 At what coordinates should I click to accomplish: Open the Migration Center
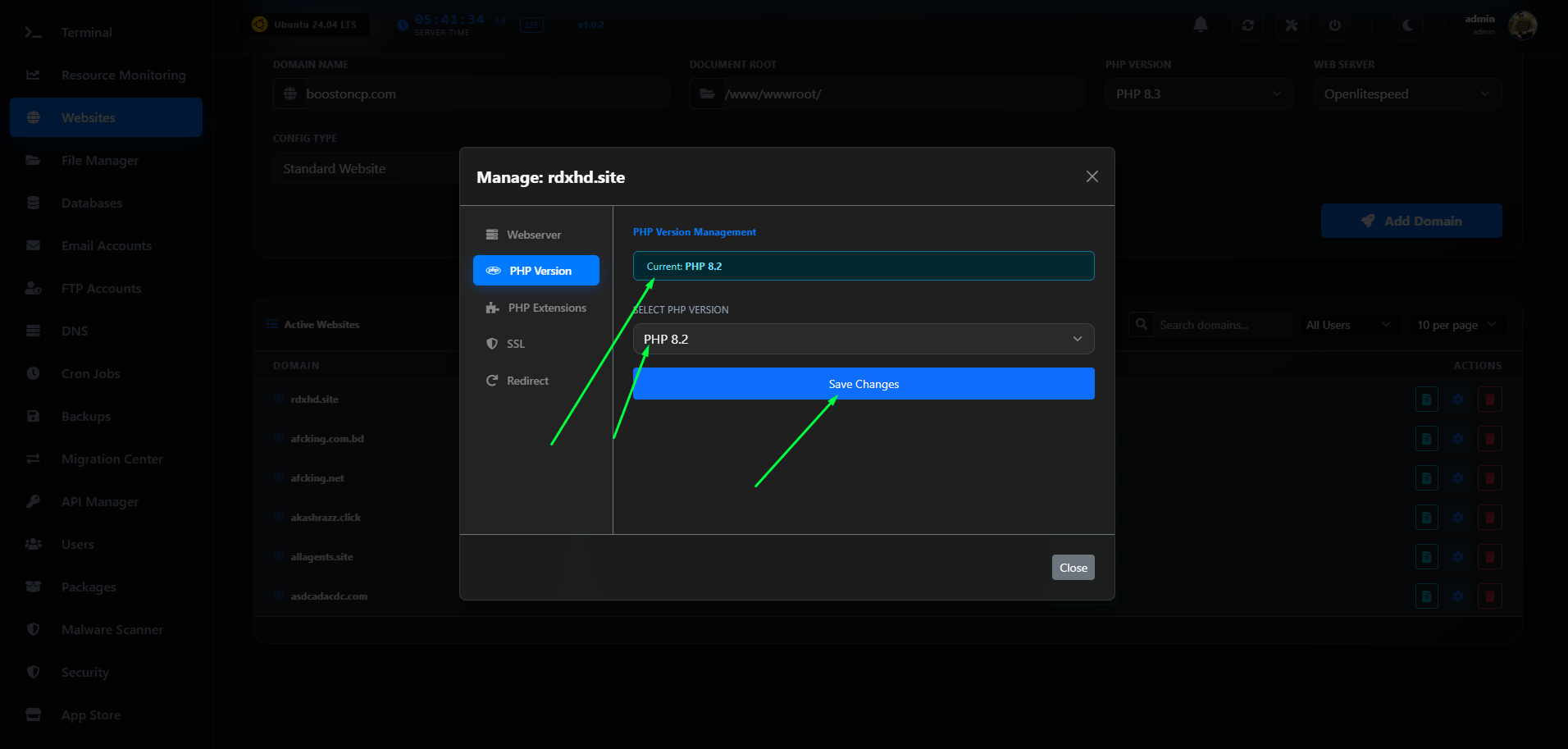(112, 459)
